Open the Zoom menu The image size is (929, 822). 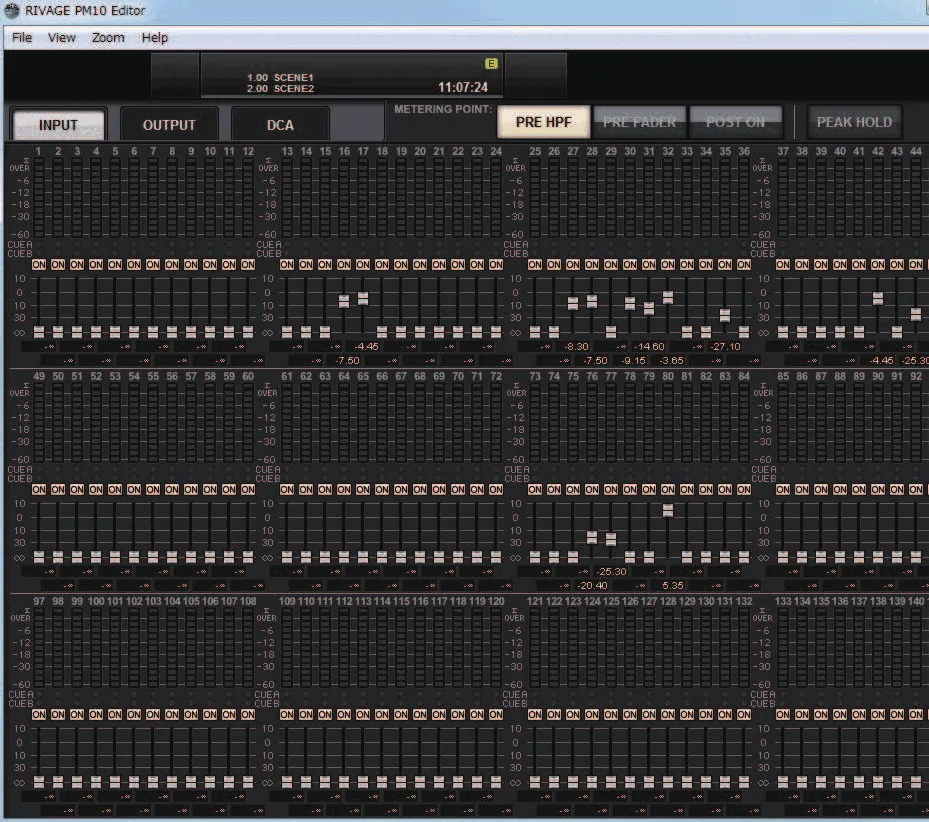point(108,37)
